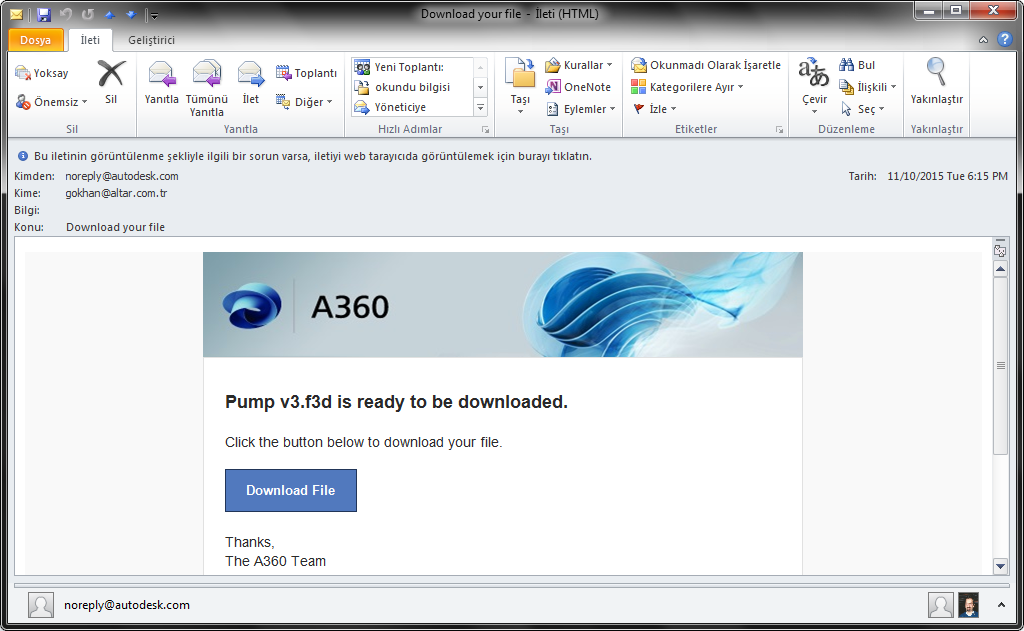
Task: Click the Download File button
Action: (x=291, y=491)
